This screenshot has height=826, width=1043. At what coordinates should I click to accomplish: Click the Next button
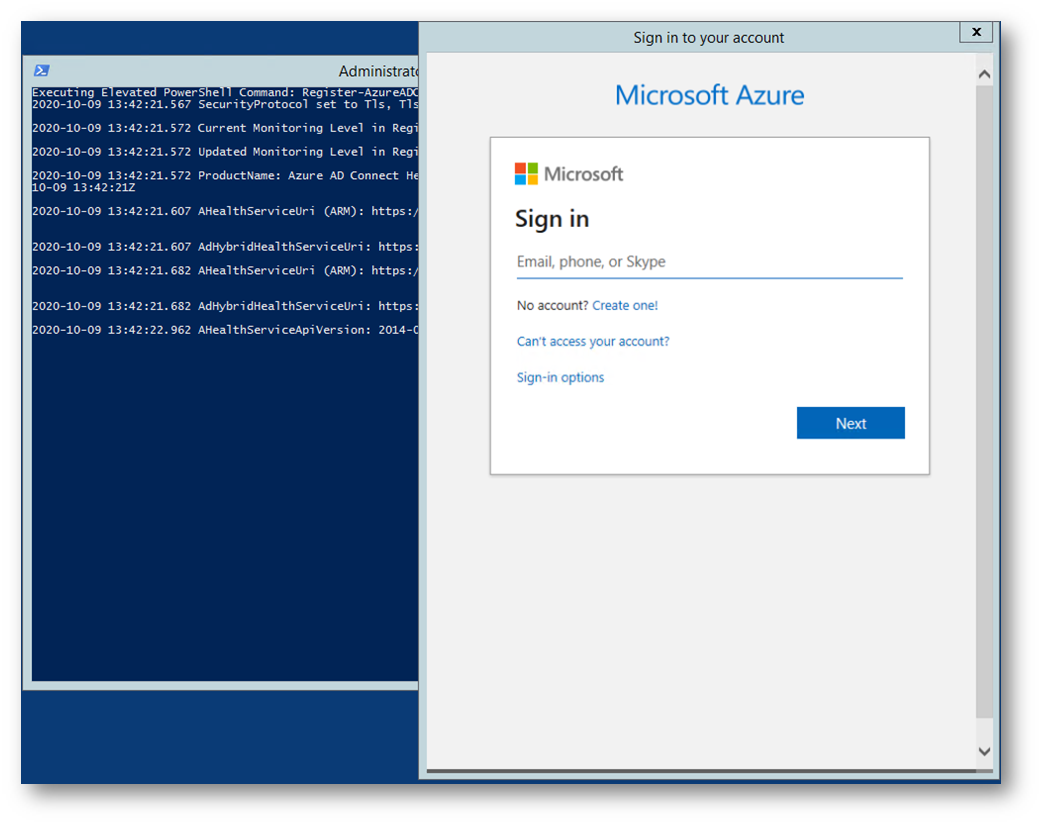click(850, 423)
